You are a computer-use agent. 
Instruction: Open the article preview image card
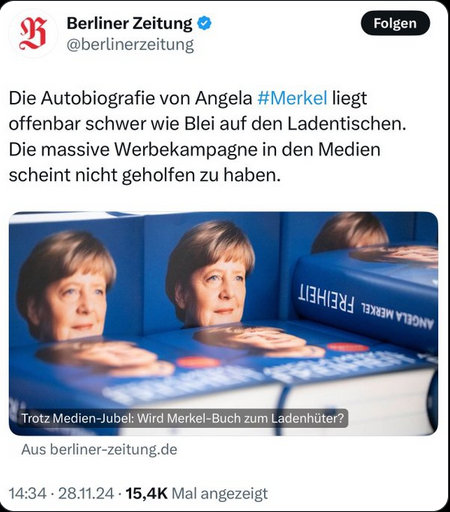(223, 323)
